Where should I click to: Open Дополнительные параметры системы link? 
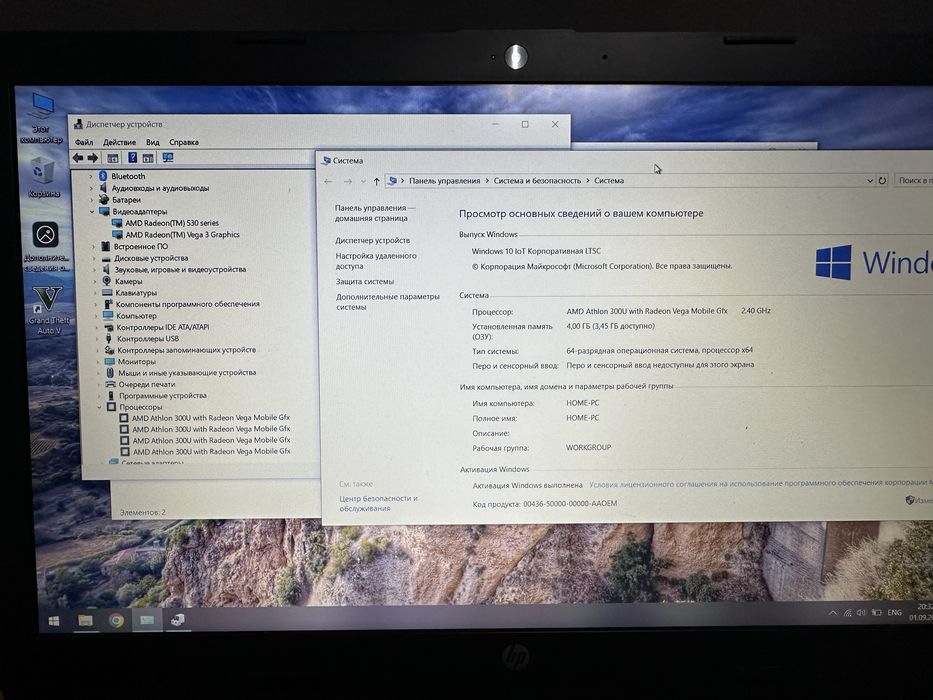pos(387,302)
